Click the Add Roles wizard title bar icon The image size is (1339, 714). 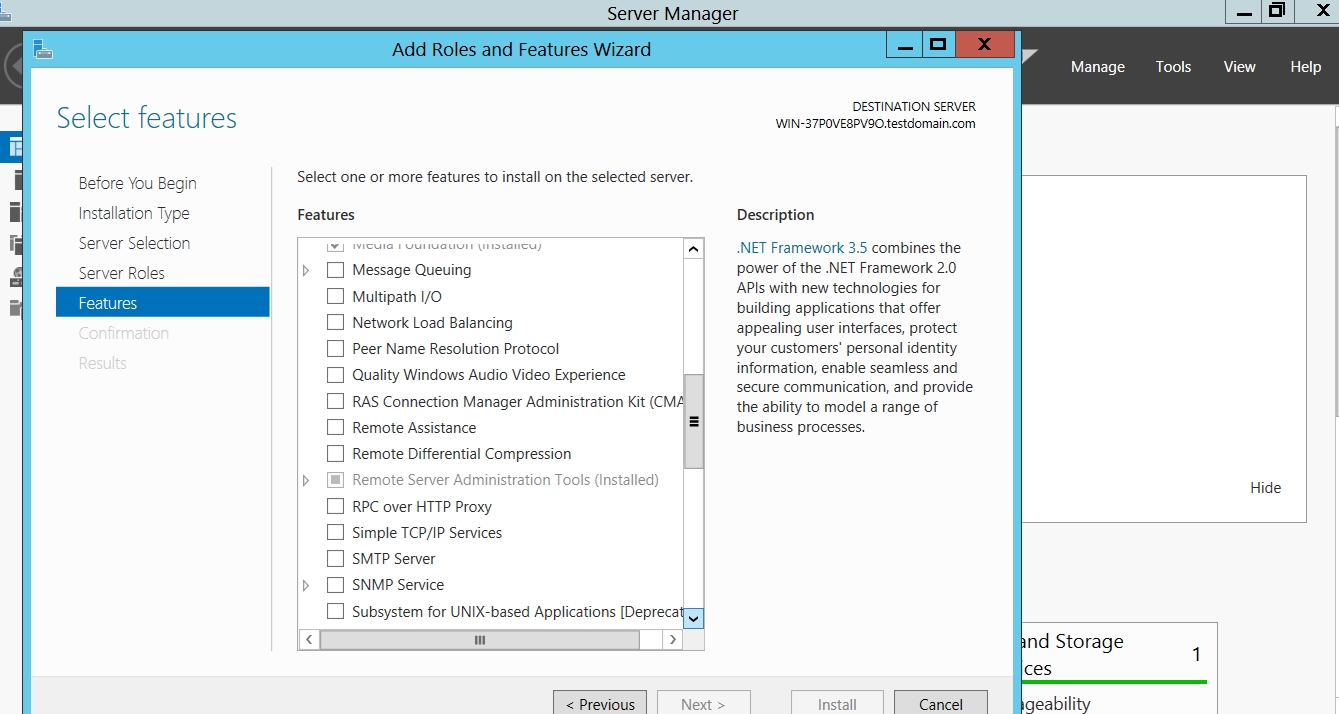pyautogui.click(x=42, y=49)
